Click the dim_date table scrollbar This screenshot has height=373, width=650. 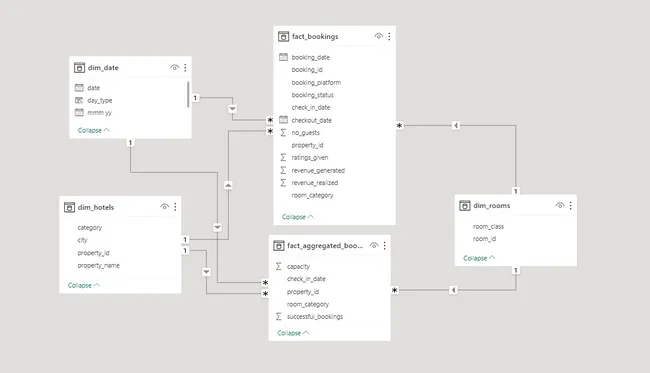pyautogui.click(x=188, y=94)
